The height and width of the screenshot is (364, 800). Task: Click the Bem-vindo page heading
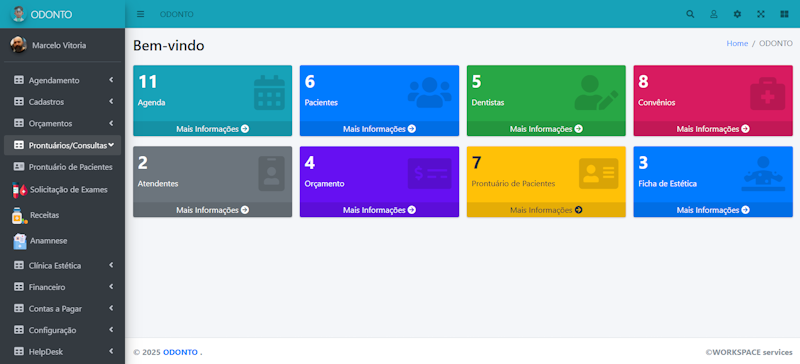[168, 45]
